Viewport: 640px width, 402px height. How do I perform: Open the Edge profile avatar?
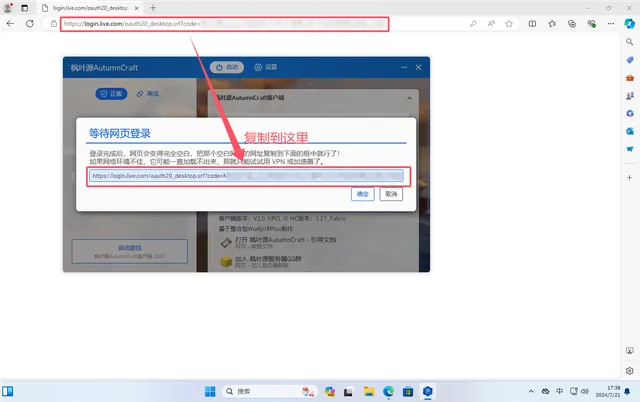click(8, 8)
